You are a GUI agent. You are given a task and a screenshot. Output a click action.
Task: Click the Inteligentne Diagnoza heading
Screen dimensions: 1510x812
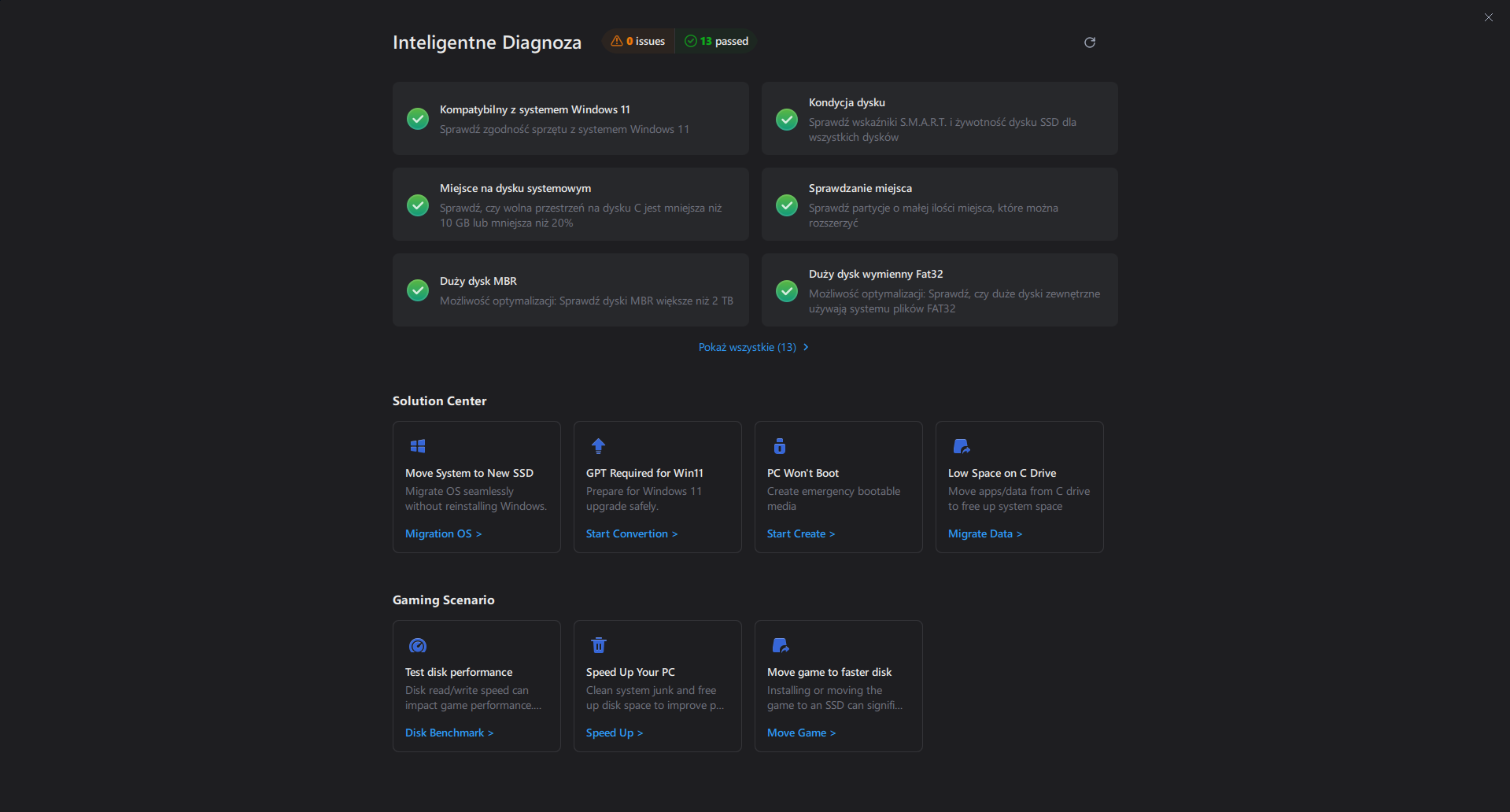coord(487,42)
